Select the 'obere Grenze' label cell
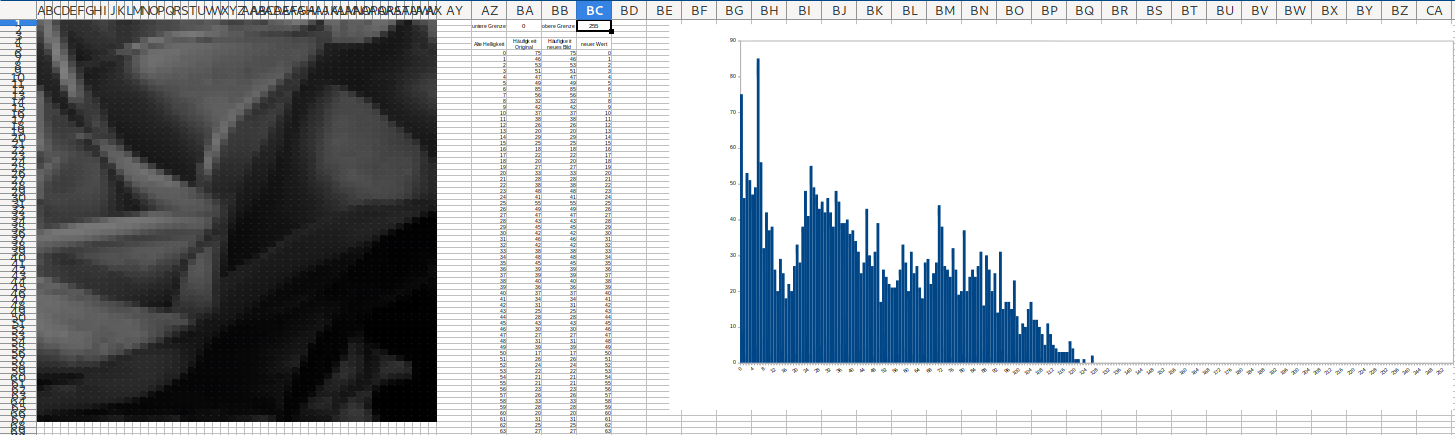1455x435 pixels. click(x=558, y=26)
